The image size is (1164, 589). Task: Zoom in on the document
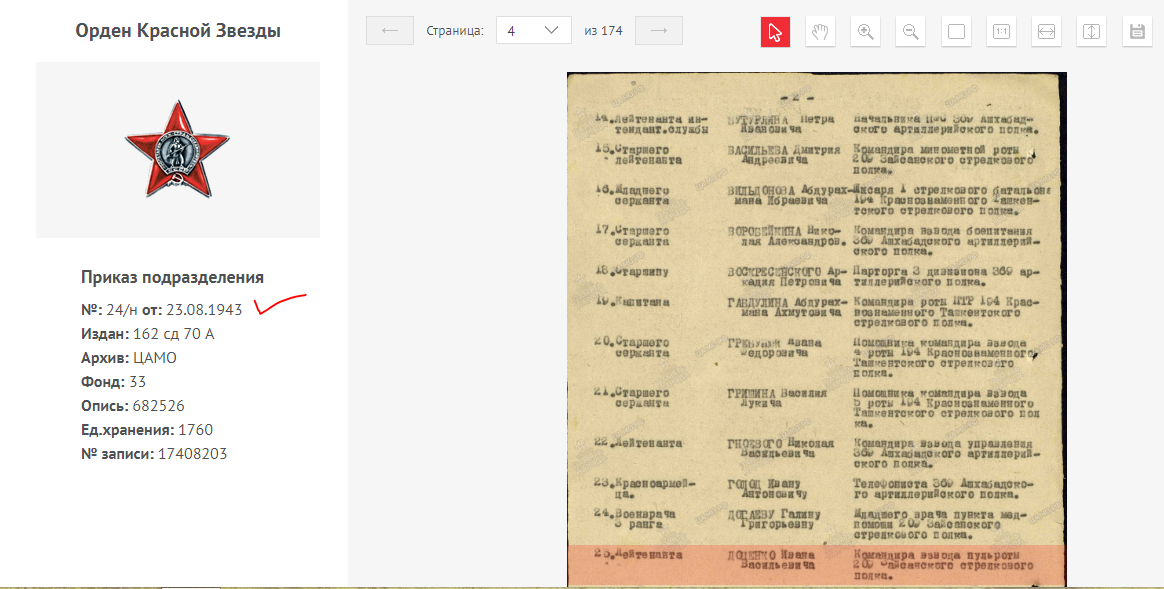[866, 31]
